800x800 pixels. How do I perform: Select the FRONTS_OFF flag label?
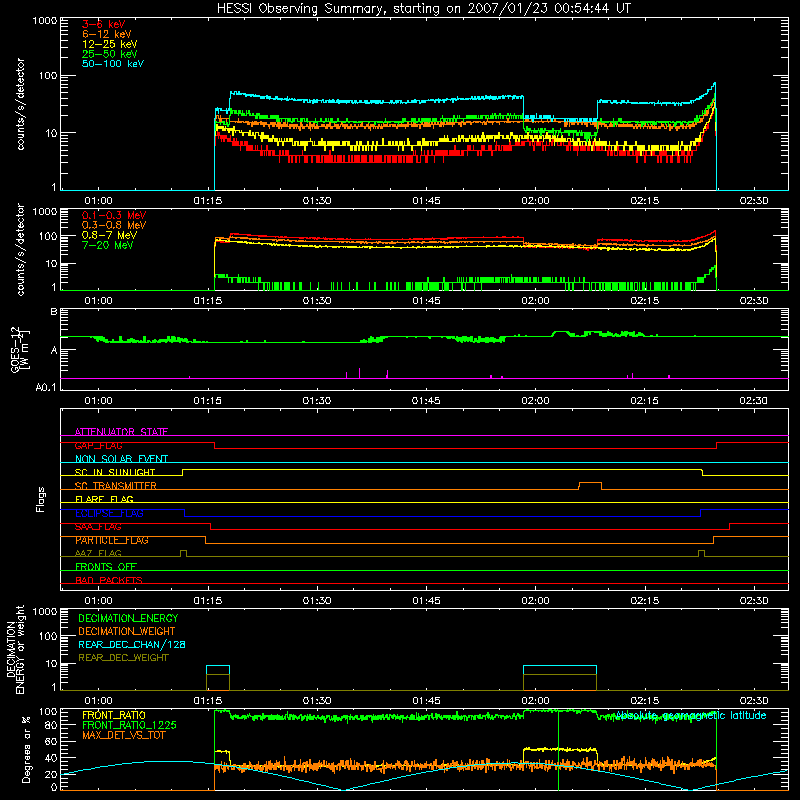pyautogui.click(x=106, y=567)
